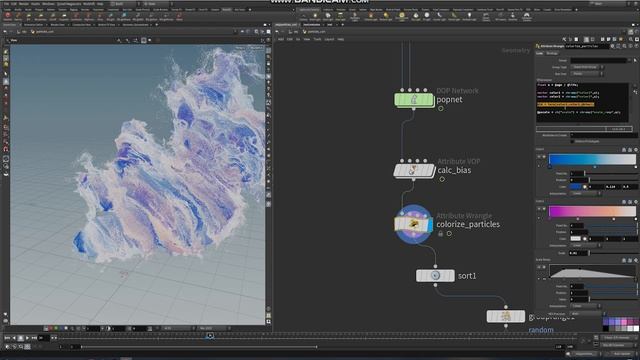
Task: Click particles_sim in the viewport path bar
Action: click(43, 31)
